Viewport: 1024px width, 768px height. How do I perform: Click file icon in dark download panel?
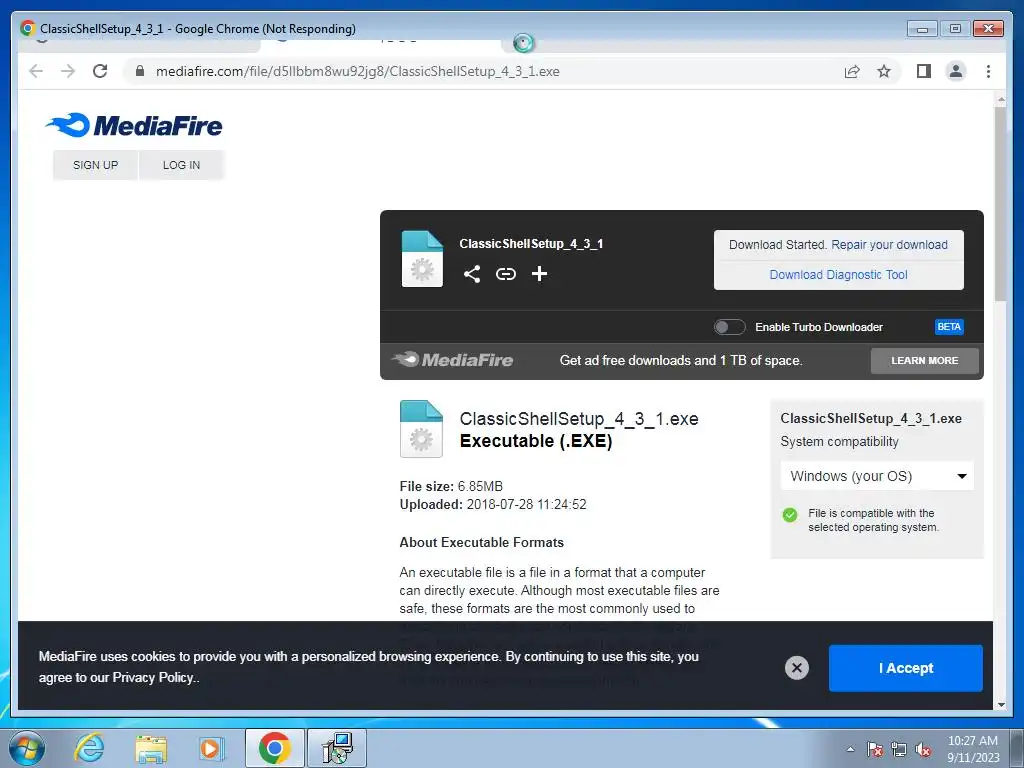[422, 259]
